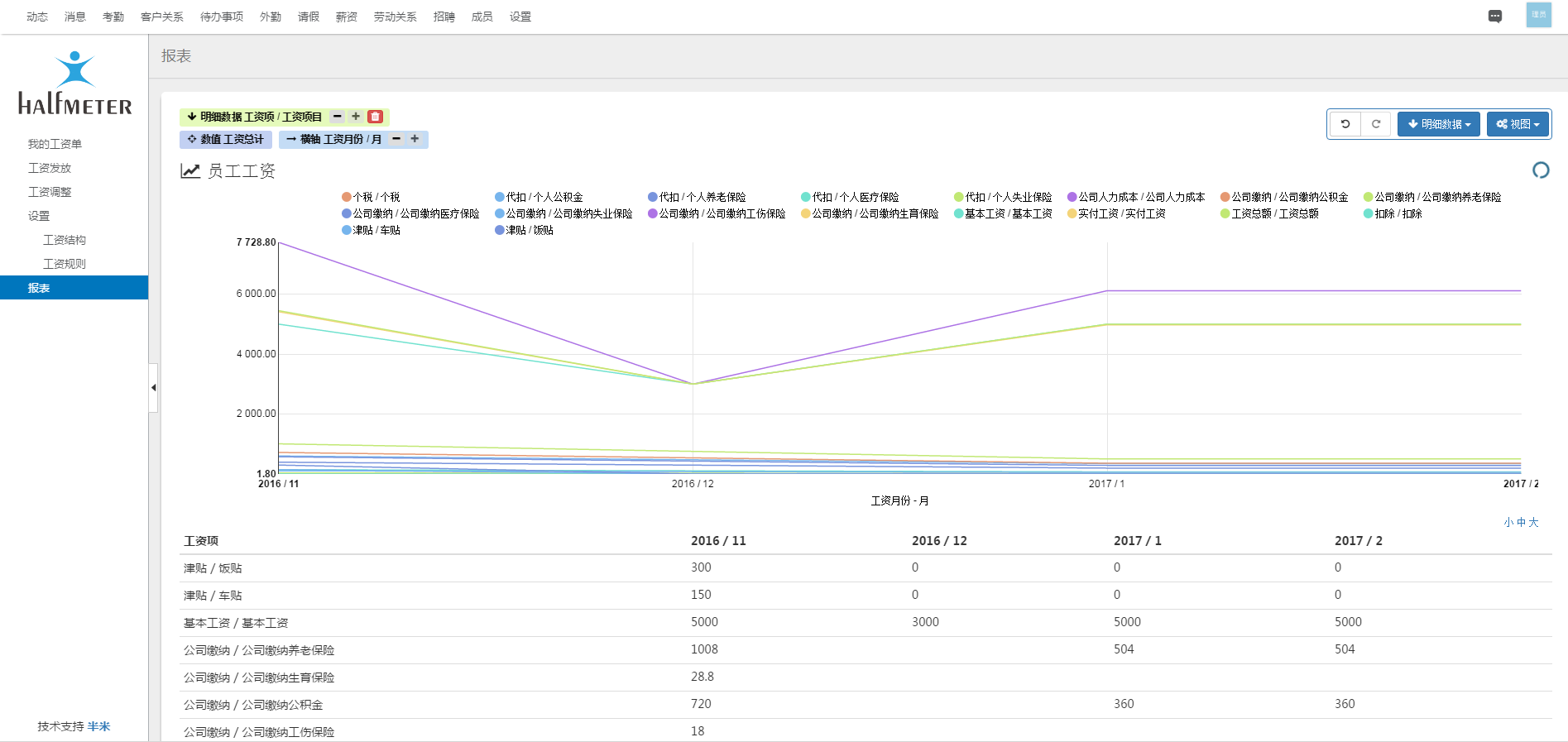Click the undo arrow button
The image size is (1568, 742).
click(1345, 124)
